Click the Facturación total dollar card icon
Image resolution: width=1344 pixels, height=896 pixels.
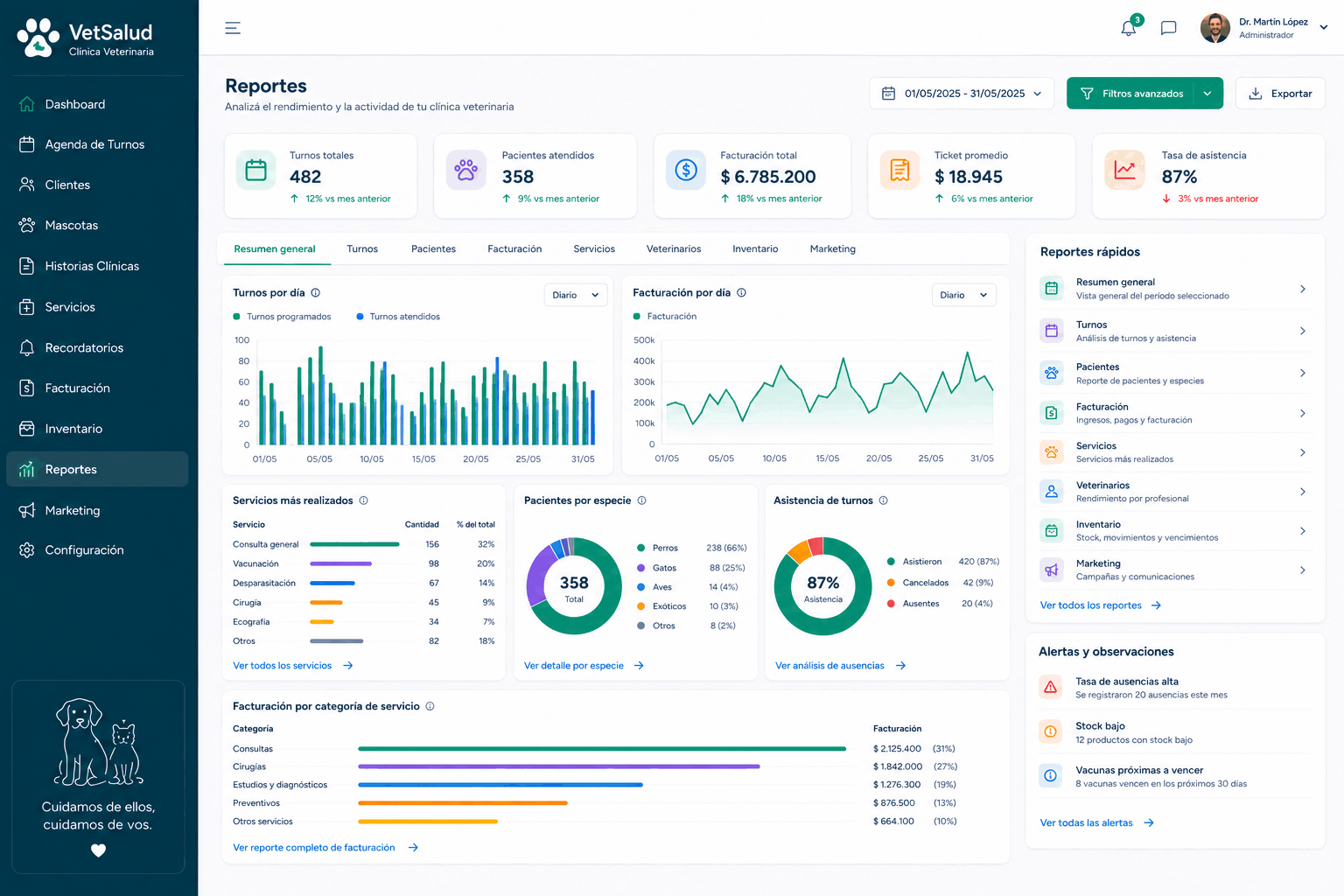[686, 170]
